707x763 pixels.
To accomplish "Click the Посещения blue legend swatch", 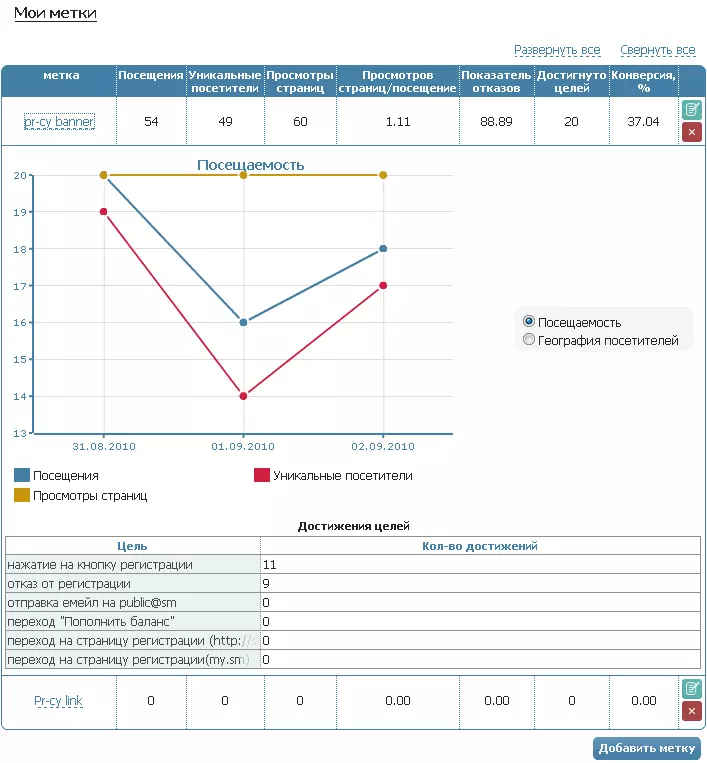I will click(22, 475).
